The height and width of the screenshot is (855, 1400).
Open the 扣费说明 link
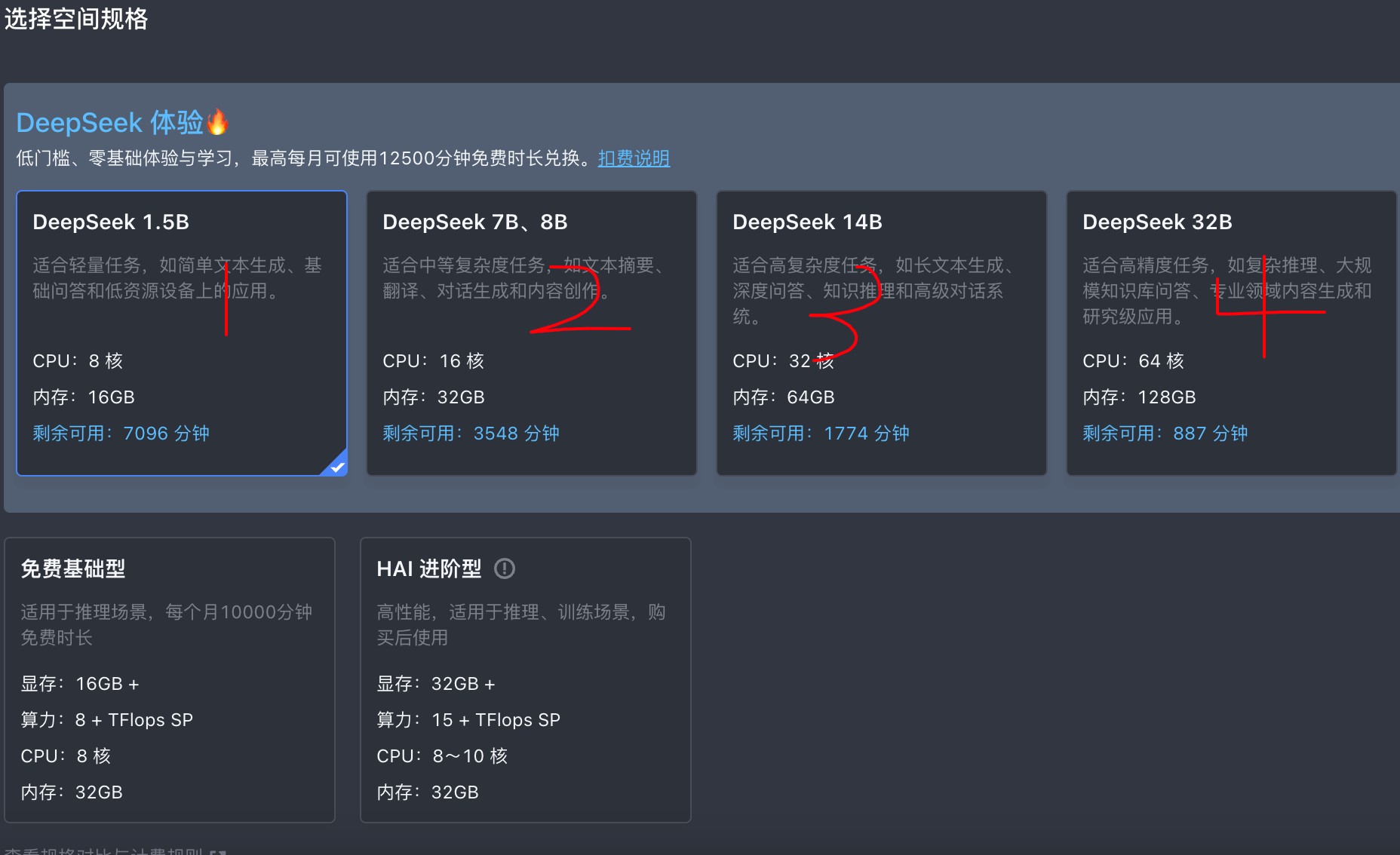[x=634, y=158]
